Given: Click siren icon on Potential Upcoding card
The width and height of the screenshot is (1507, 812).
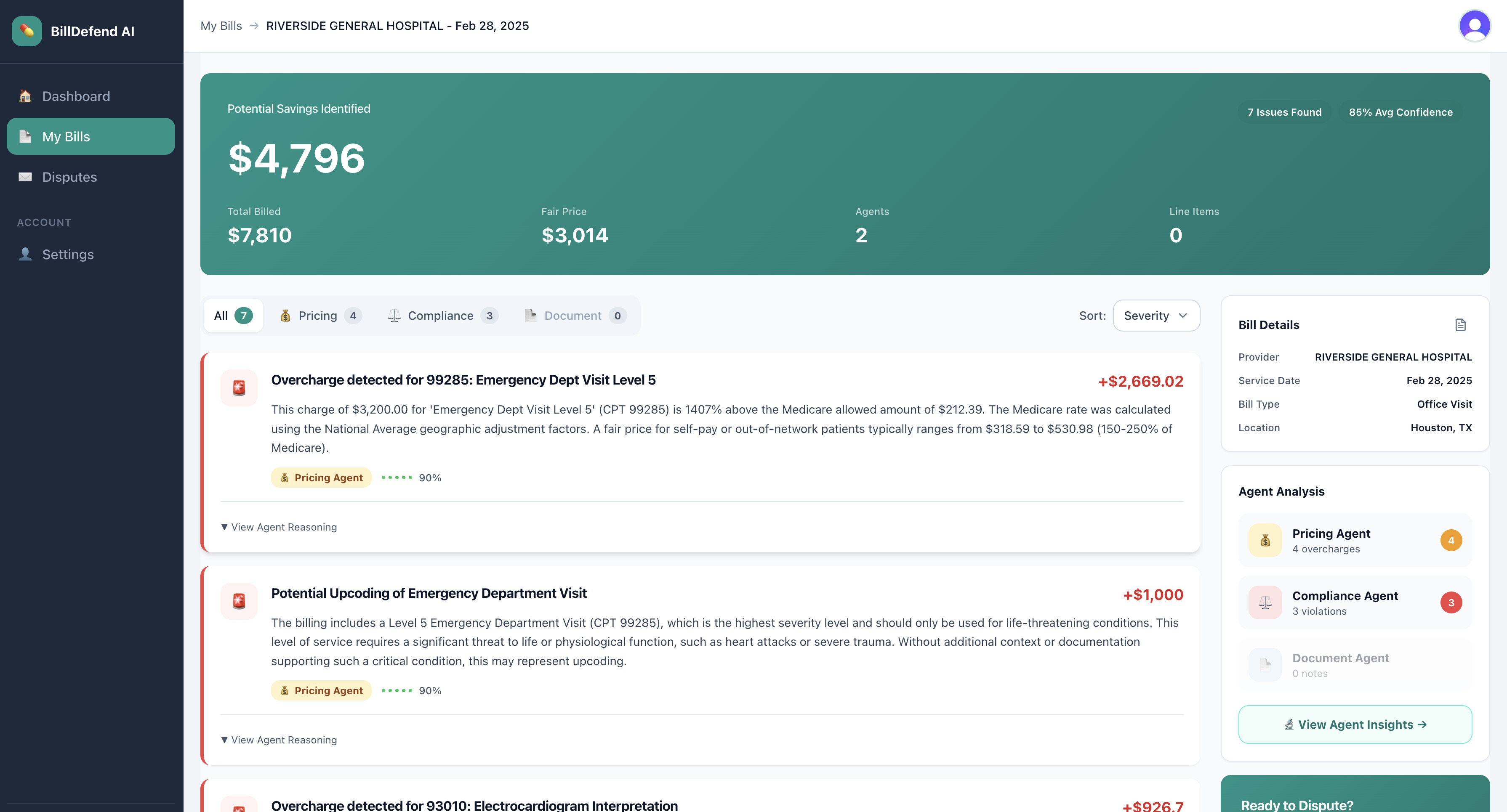Looking at the screenshot, I should coord(239,600).
